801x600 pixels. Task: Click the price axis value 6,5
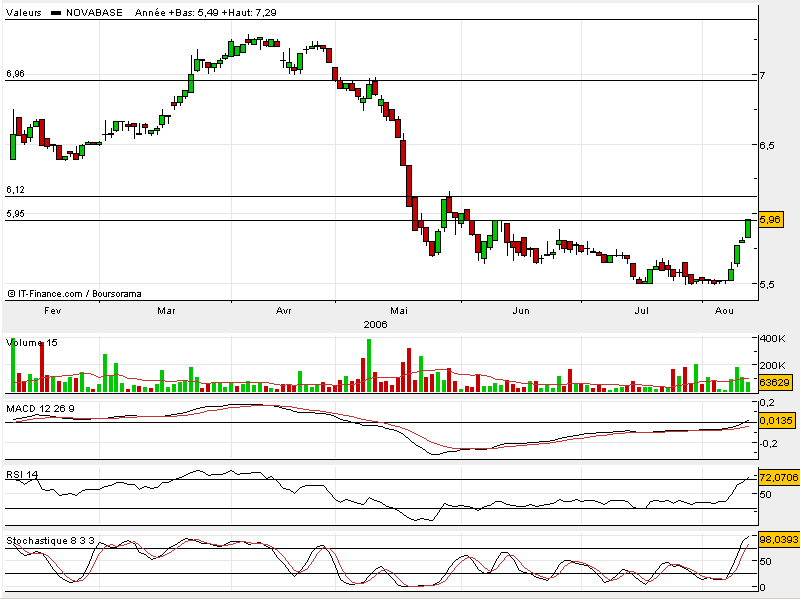(x=766, y=146)
